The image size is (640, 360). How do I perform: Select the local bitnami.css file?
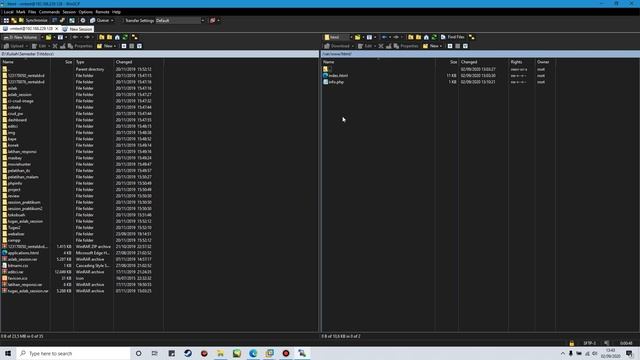(x=18, y=266)
